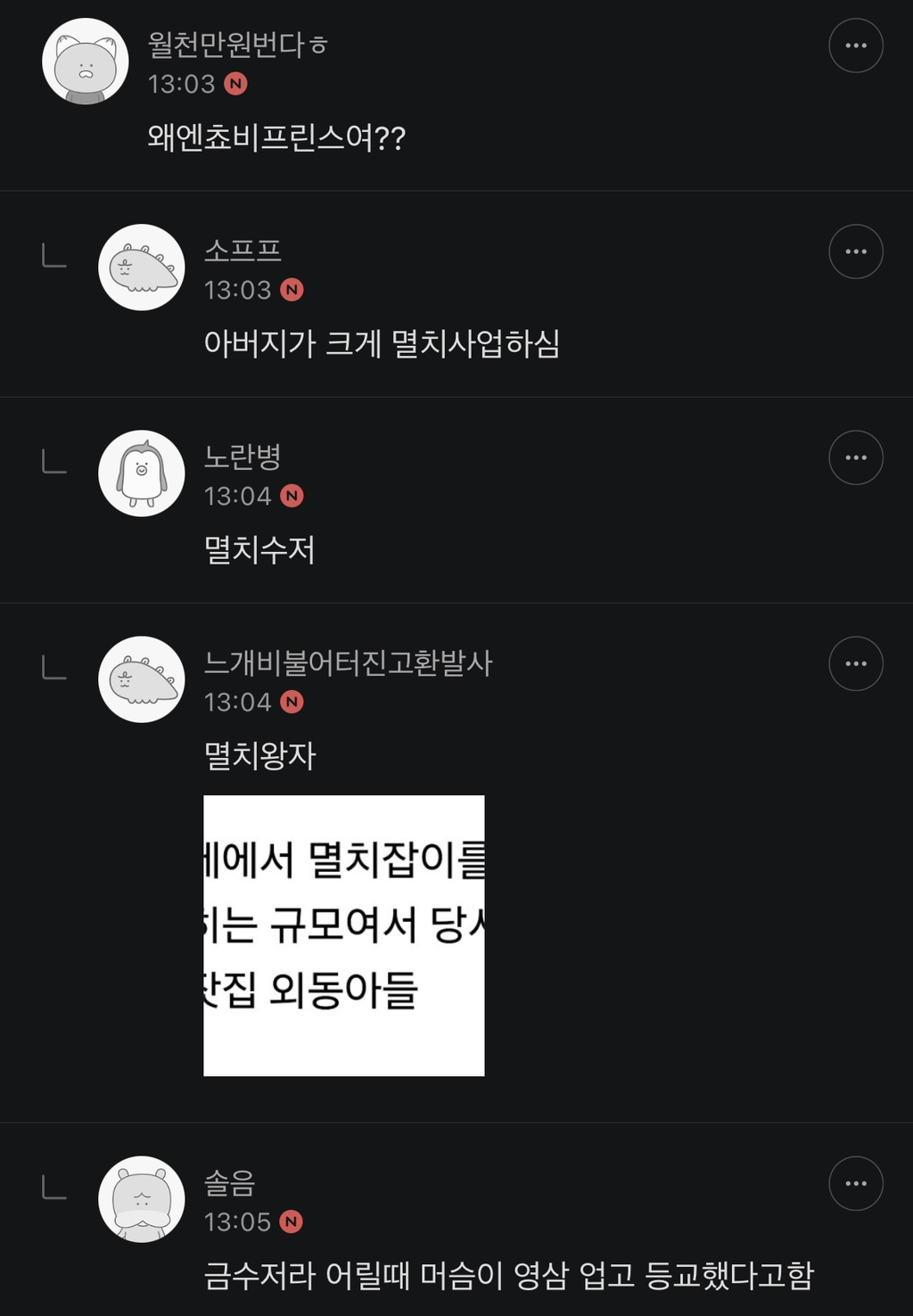Tap the 아버지가 크게 멸치사업하심 reply text

point(382,343)
